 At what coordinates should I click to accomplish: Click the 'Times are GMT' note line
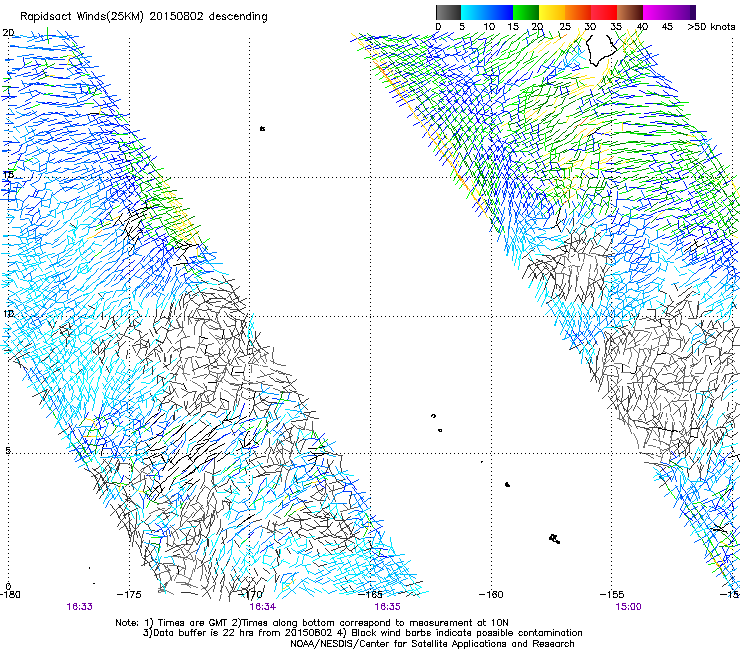[x=312, y=623]
